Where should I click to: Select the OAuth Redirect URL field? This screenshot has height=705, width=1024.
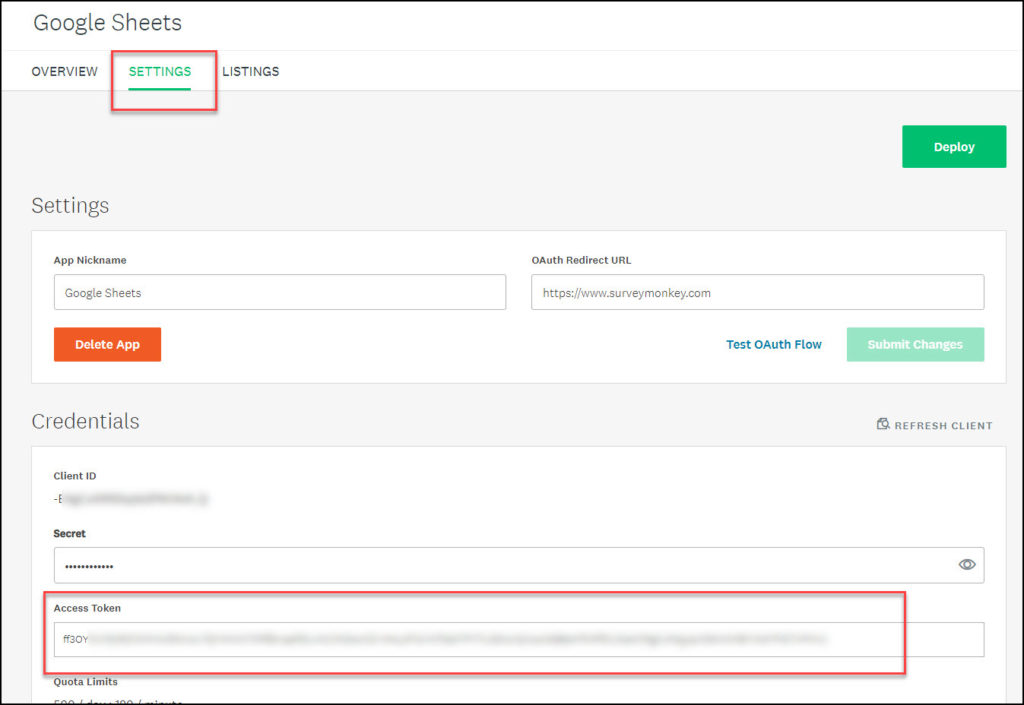[757, 292]
